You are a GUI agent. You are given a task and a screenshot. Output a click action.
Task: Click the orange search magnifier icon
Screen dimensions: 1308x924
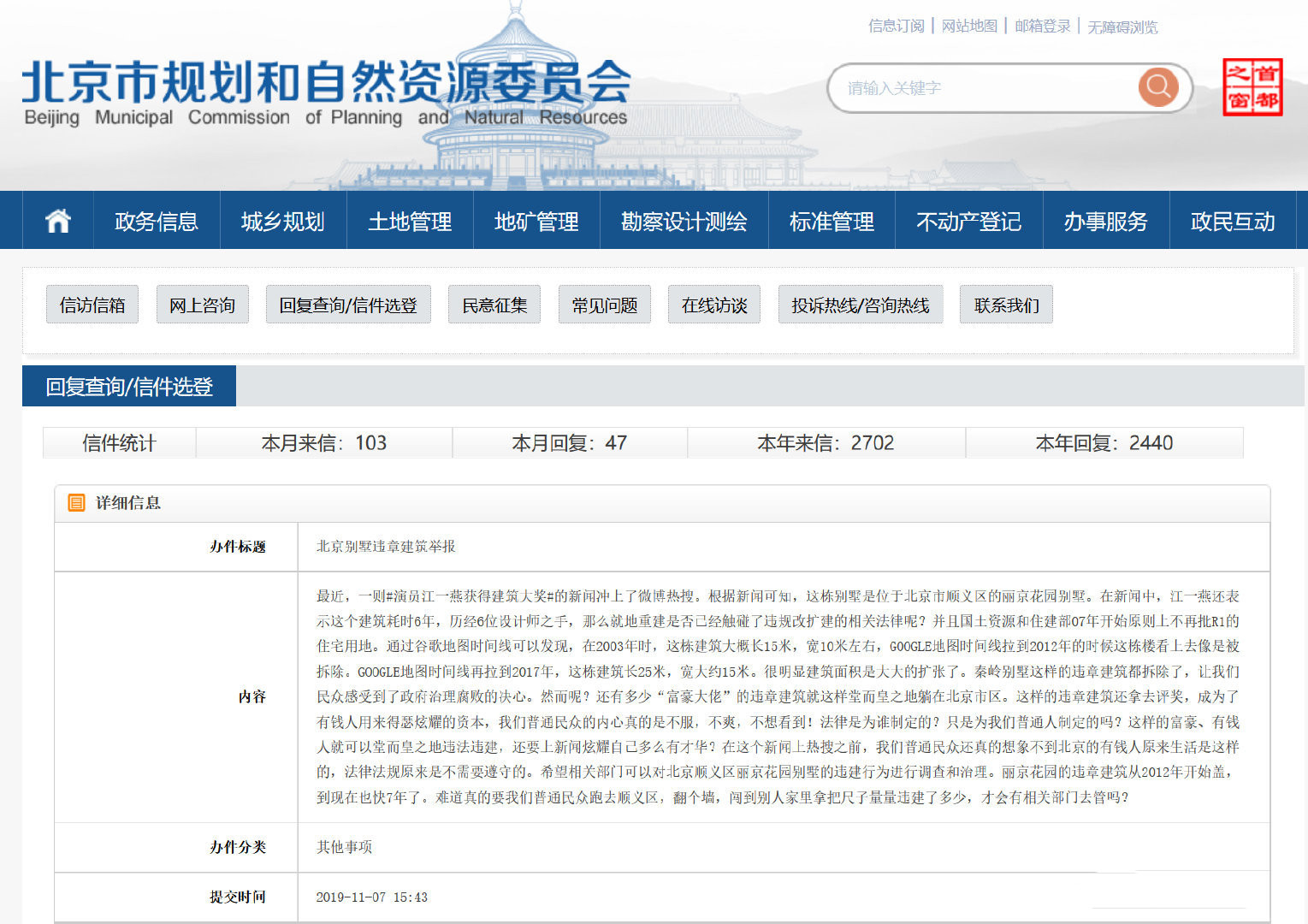click(1158, 87)
